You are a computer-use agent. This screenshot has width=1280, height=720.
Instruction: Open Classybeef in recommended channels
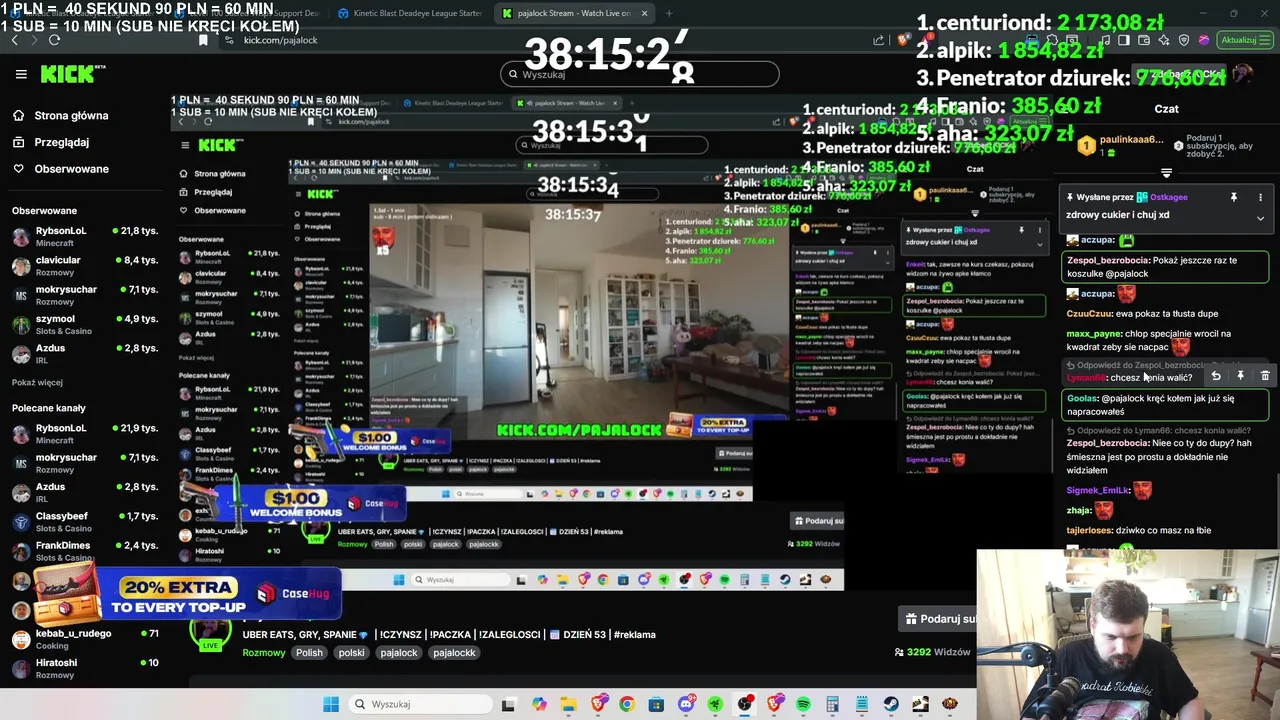pyautogui.click(x=84, y=522)
